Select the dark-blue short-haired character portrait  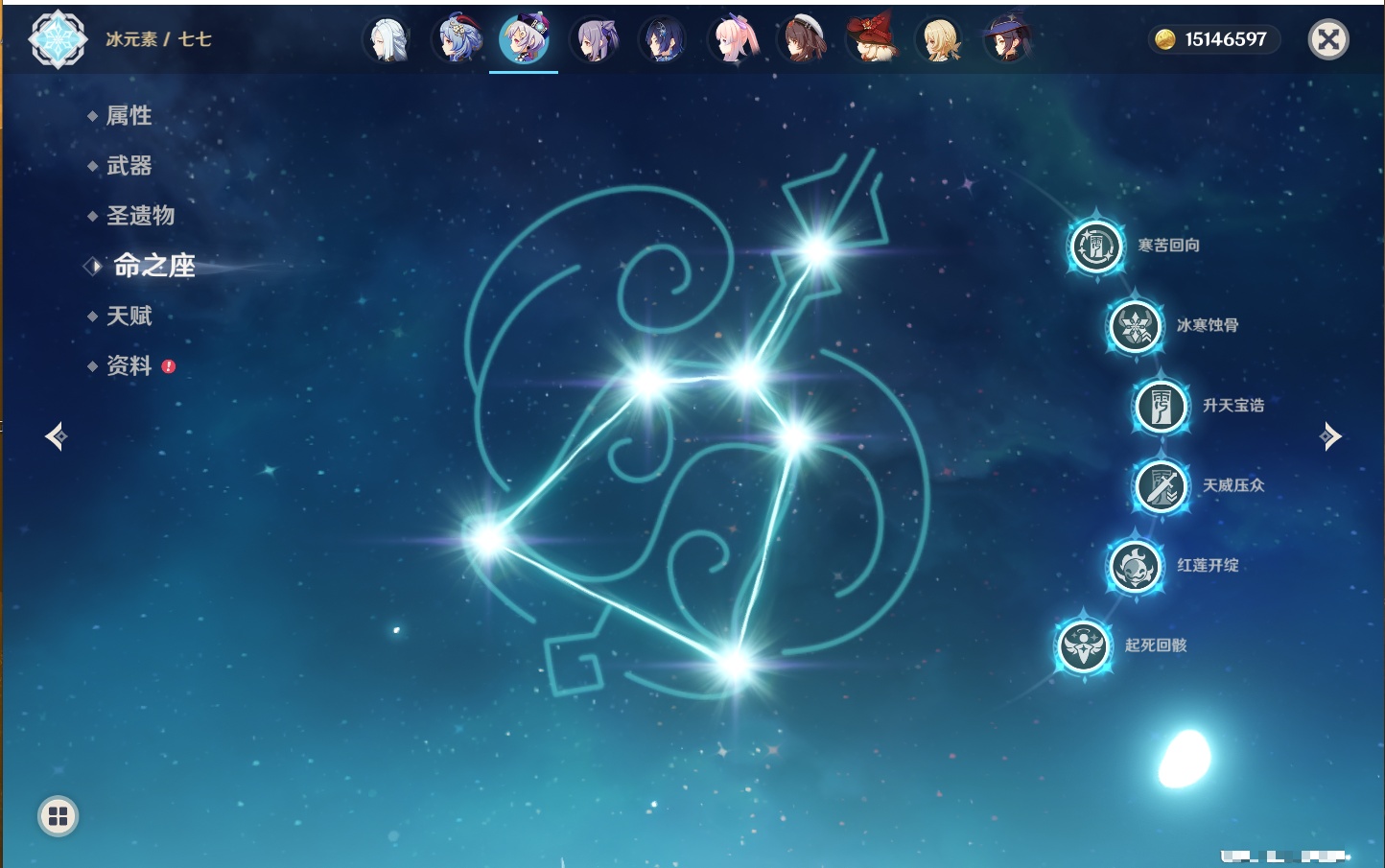pos(664,40)
